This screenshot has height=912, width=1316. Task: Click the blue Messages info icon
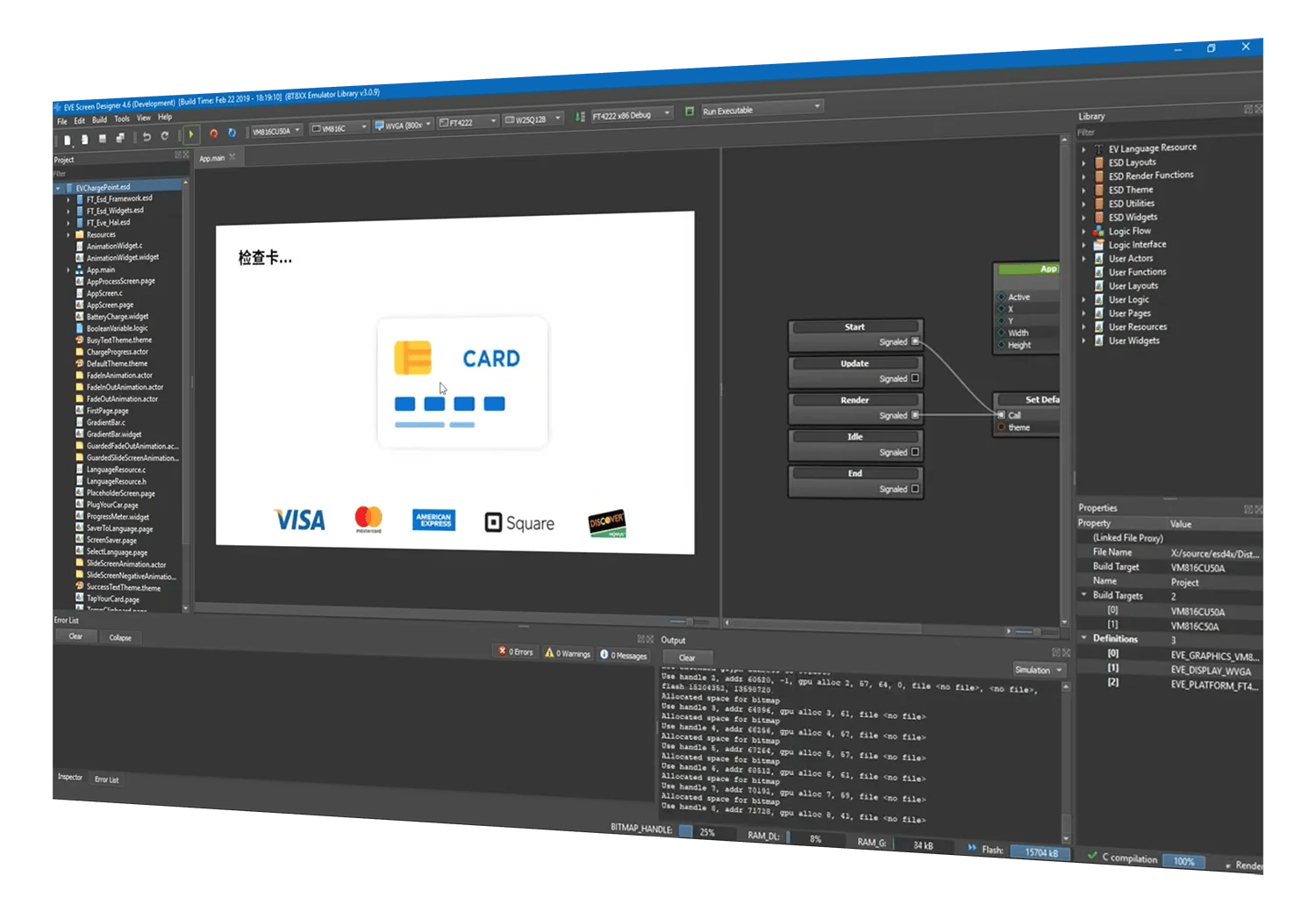tap(604, 655)
